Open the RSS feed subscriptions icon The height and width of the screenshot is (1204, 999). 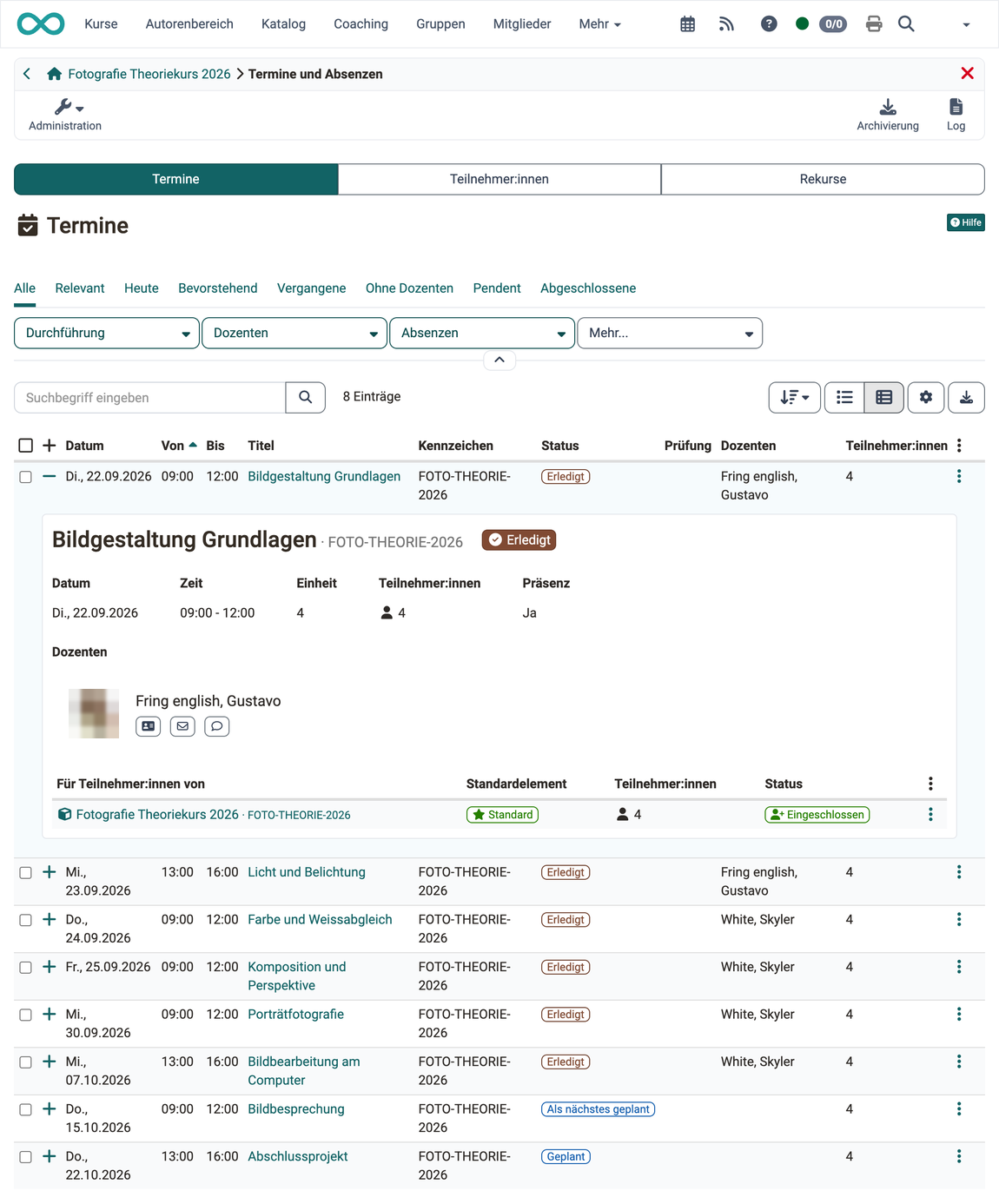[x=727, y=24]
